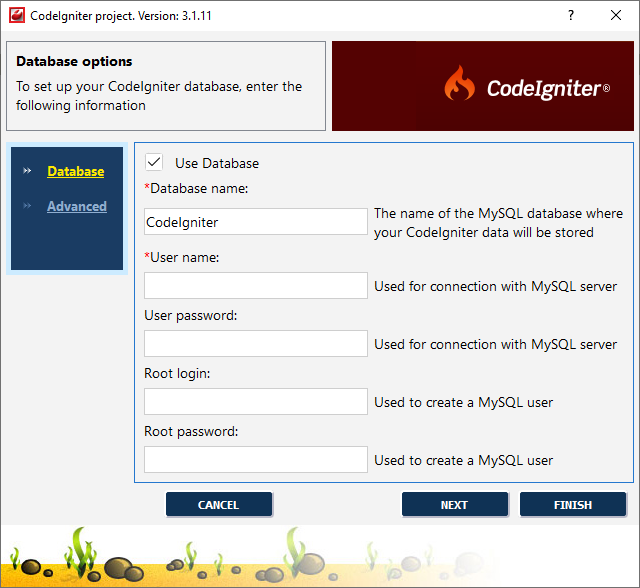640x588 pixels.
Task: Click the 'Use Database' label text
Action: (217, 163)
